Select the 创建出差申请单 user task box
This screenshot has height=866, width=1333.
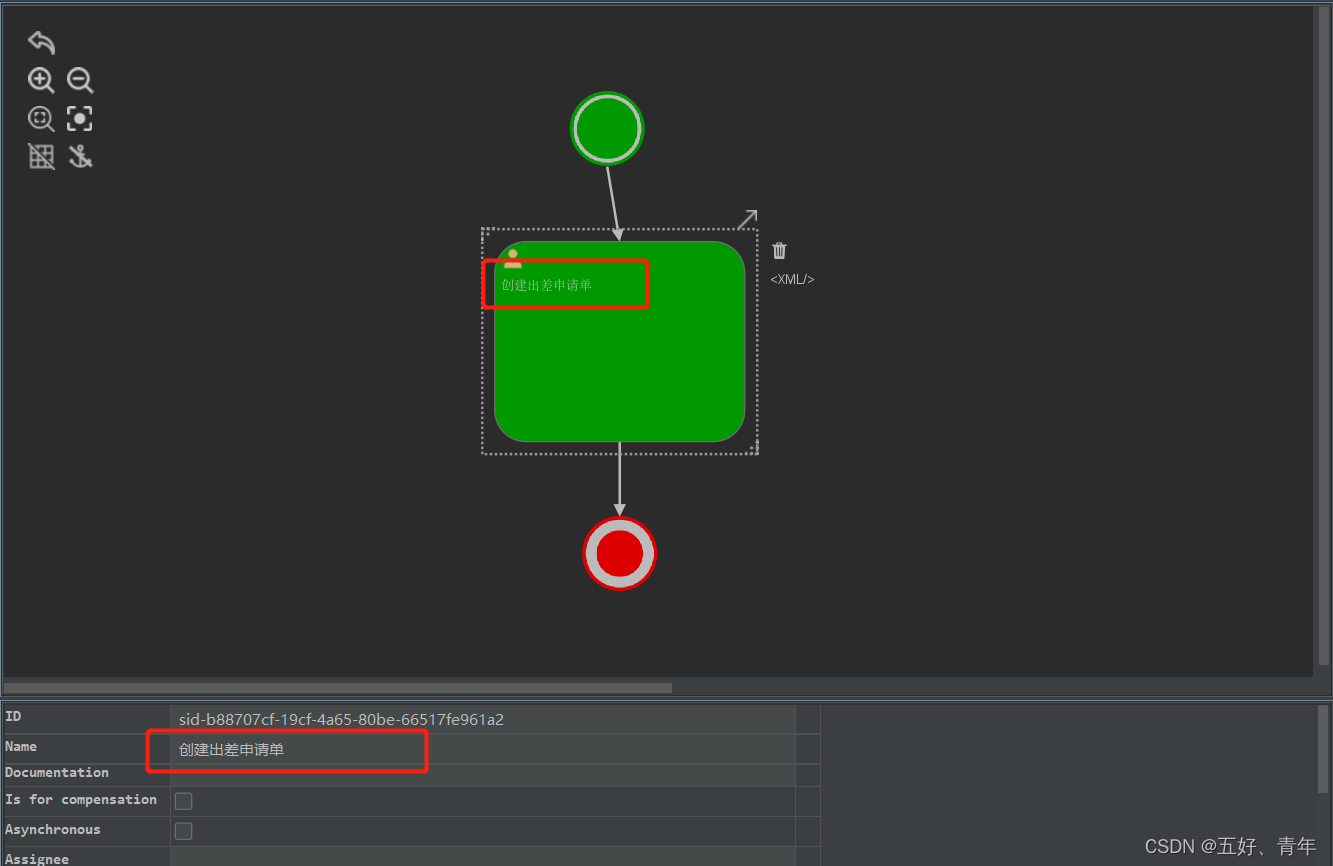[x=620, y=341]
